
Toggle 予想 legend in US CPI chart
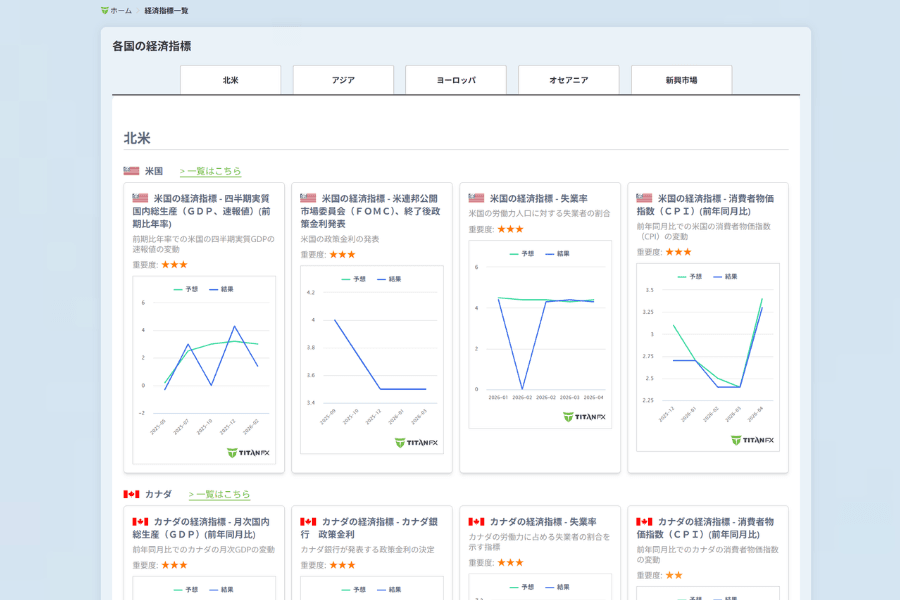690,277
